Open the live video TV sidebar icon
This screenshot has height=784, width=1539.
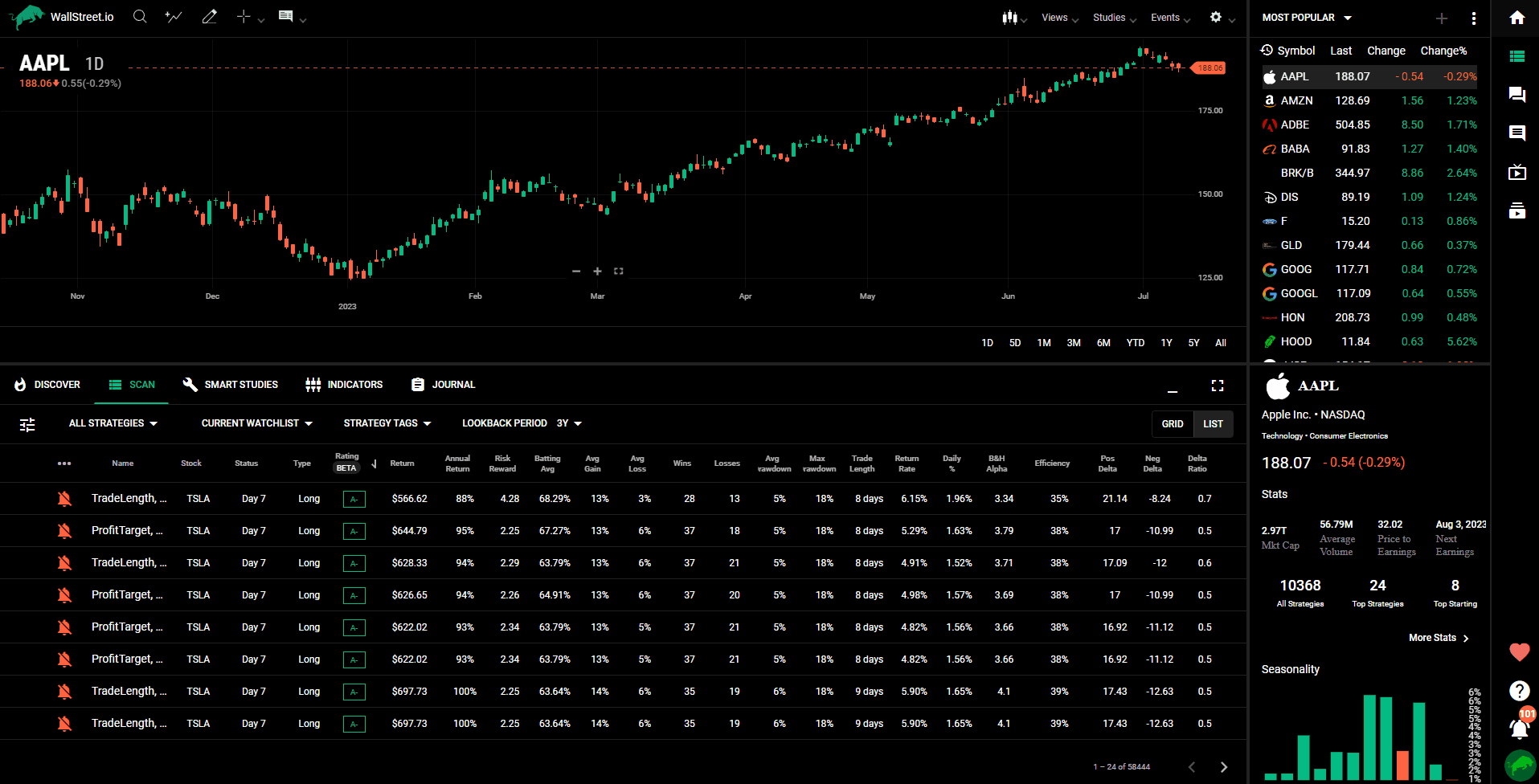tap(1517, 172)
